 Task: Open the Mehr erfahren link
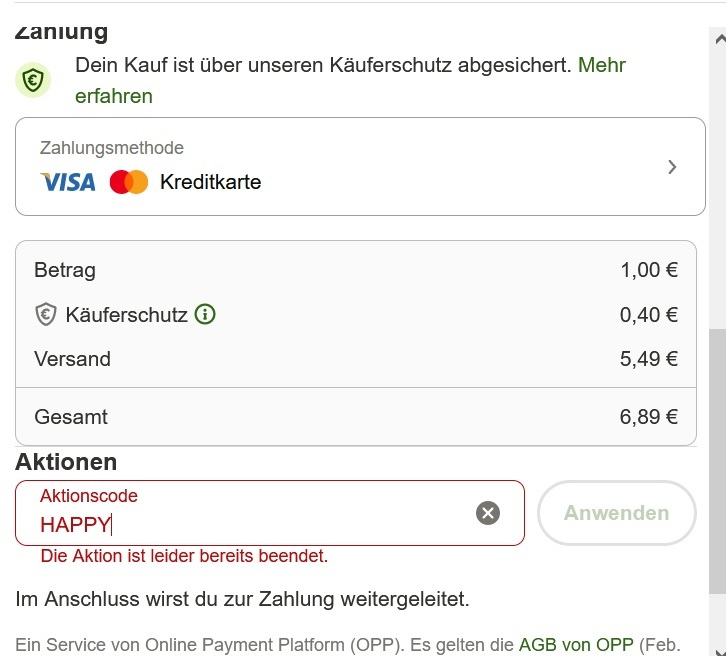point(350,81)
